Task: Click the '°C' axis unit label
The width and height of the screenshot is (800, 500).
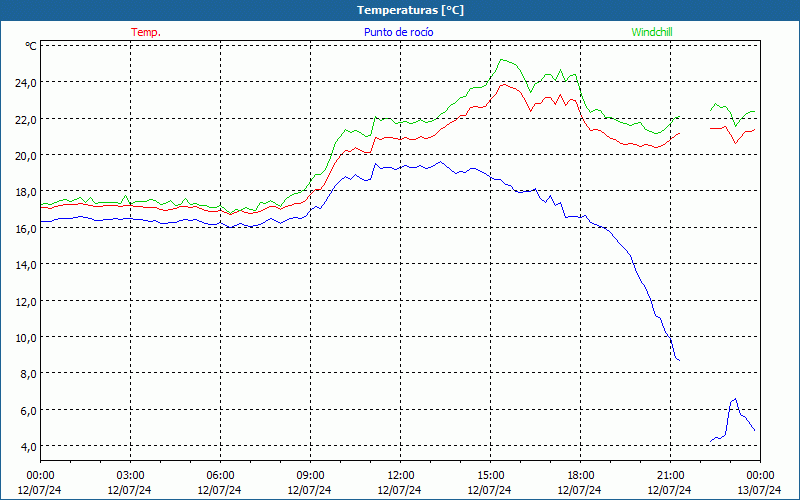Action: [x=31, y=46]
